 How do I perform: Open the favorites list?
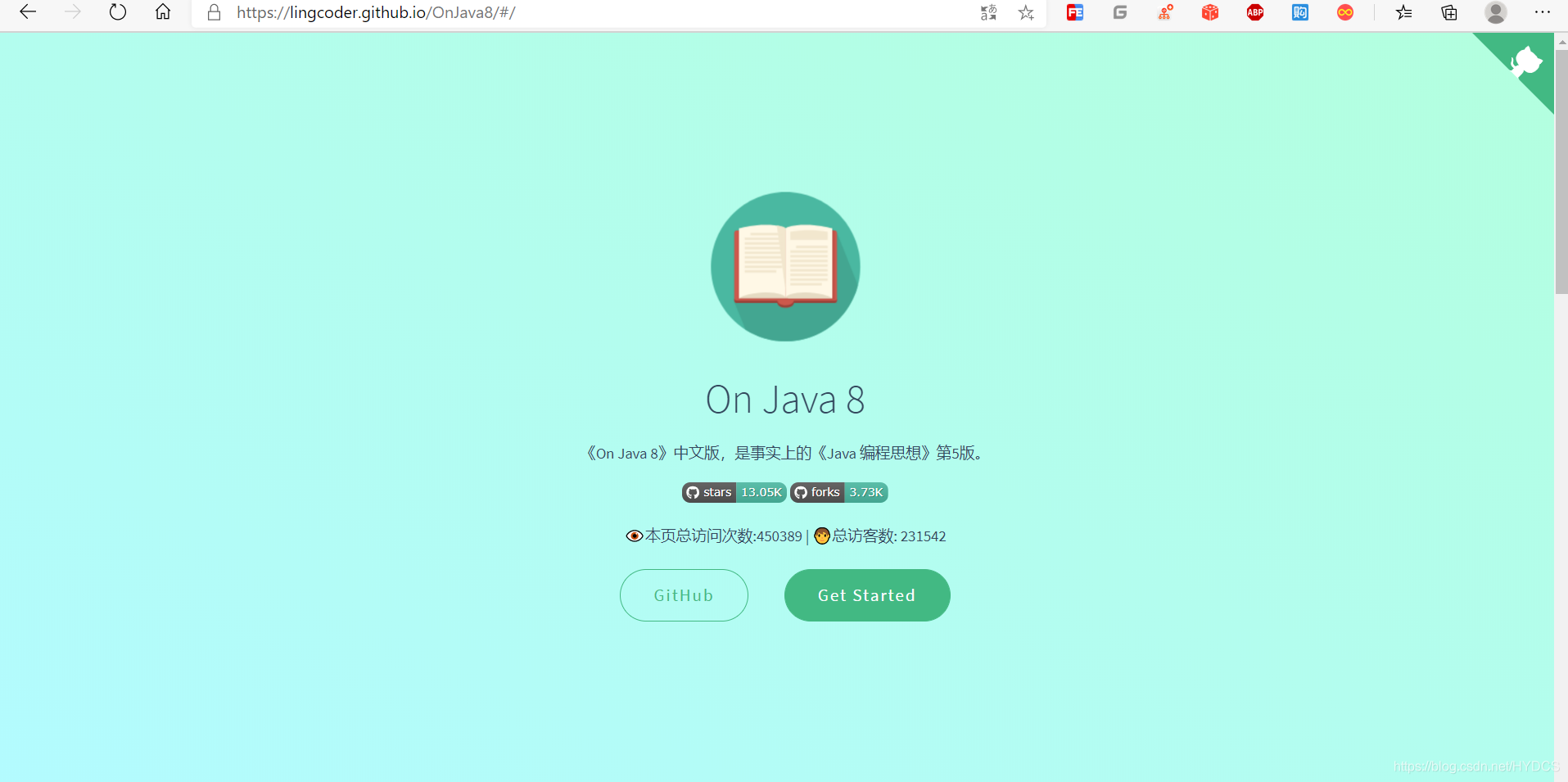pyautogui.click(x=1404, y=12)
